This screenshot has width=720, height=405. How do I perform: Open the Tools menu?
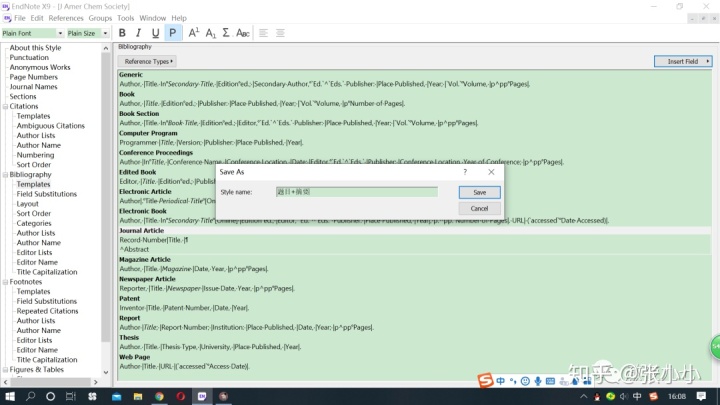pos(125,18)
